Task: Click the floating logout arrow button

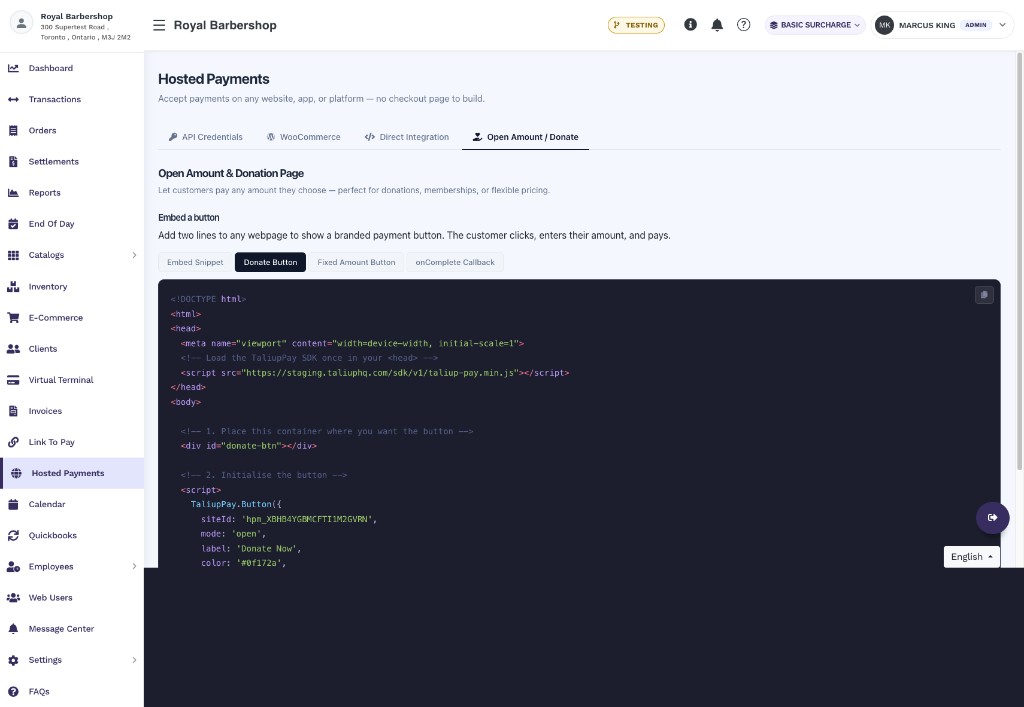Action: (993, 518)
